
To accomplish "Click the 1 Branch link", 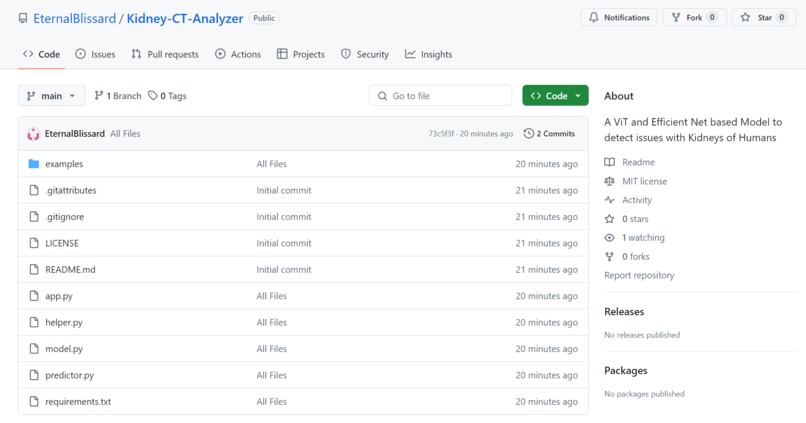I will pos(118,96).
